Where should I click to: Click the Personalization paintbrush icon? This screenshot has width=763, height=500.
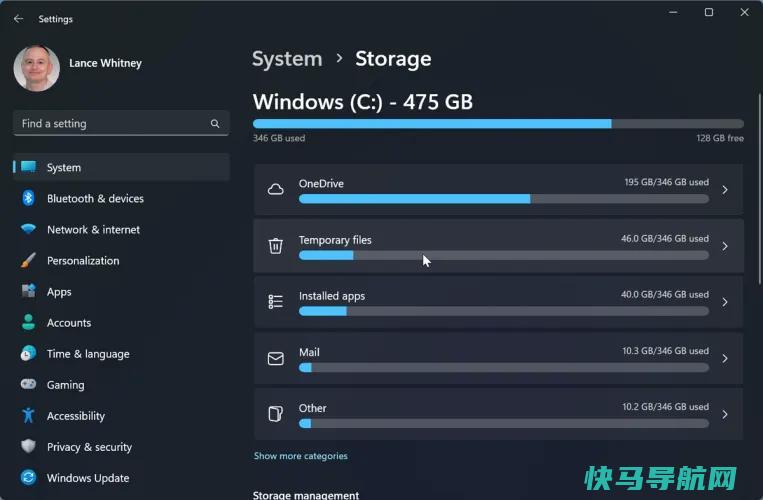[28, 260]
